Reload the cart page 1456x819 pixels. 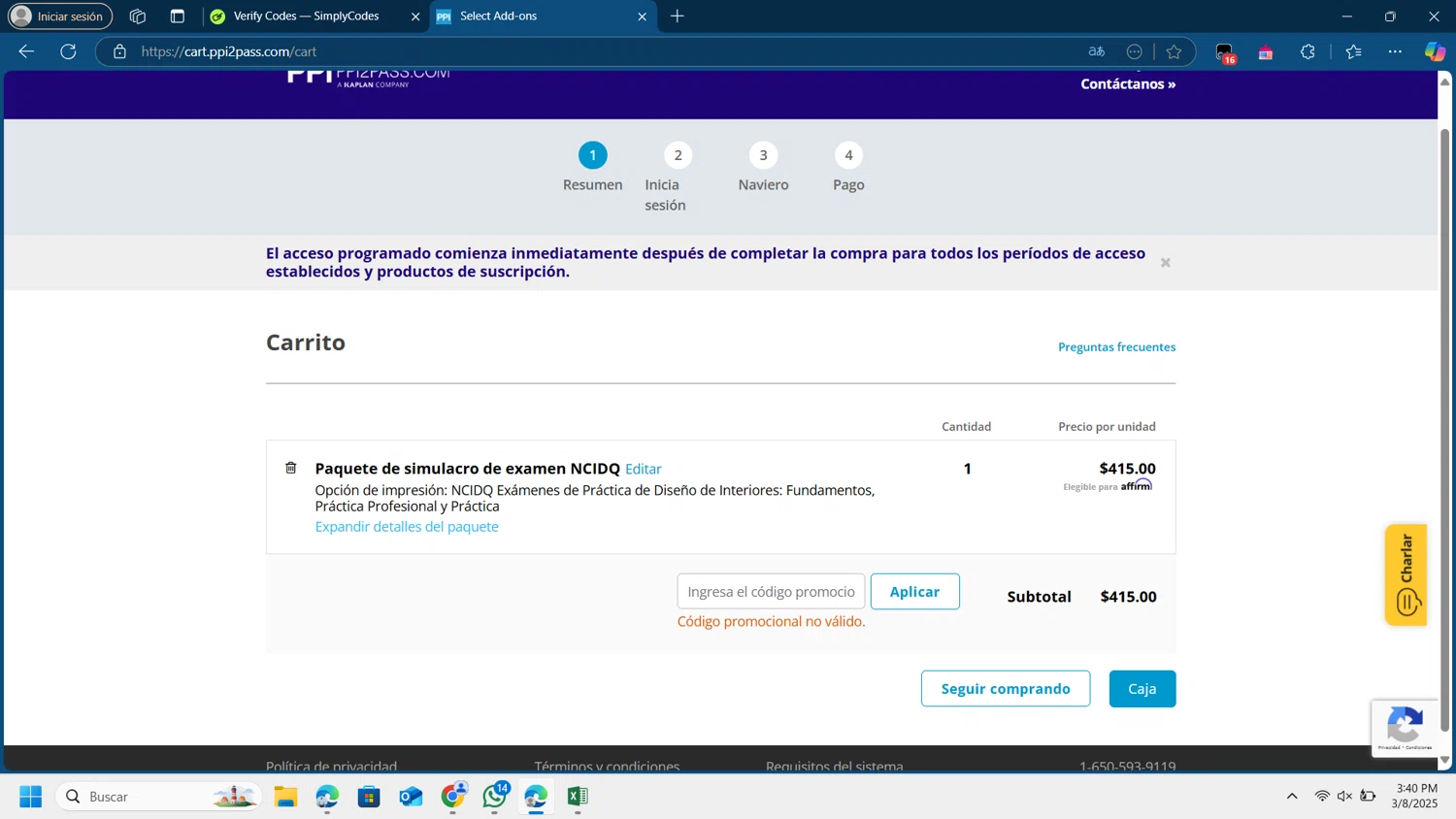point(68,51)
